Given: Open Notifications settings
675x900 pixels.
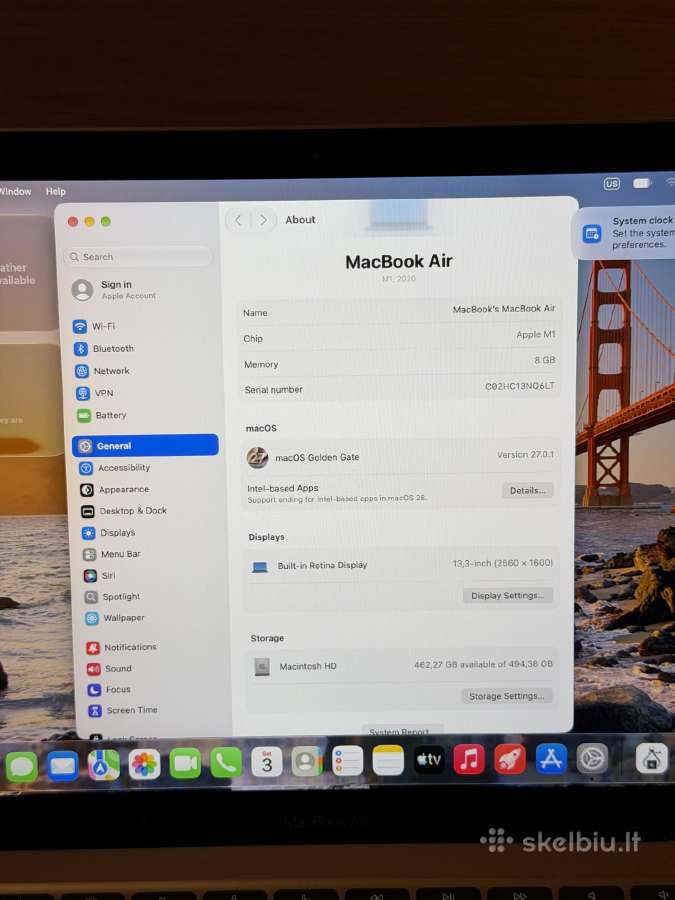Looking at the screenshot, I should point(122,647).
